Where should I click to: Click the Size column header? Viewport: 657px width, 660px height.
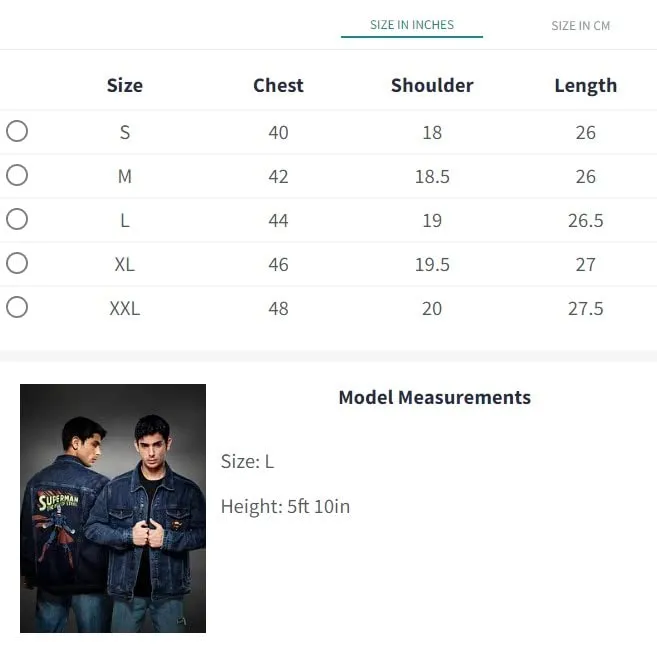[x=125, y=85]
